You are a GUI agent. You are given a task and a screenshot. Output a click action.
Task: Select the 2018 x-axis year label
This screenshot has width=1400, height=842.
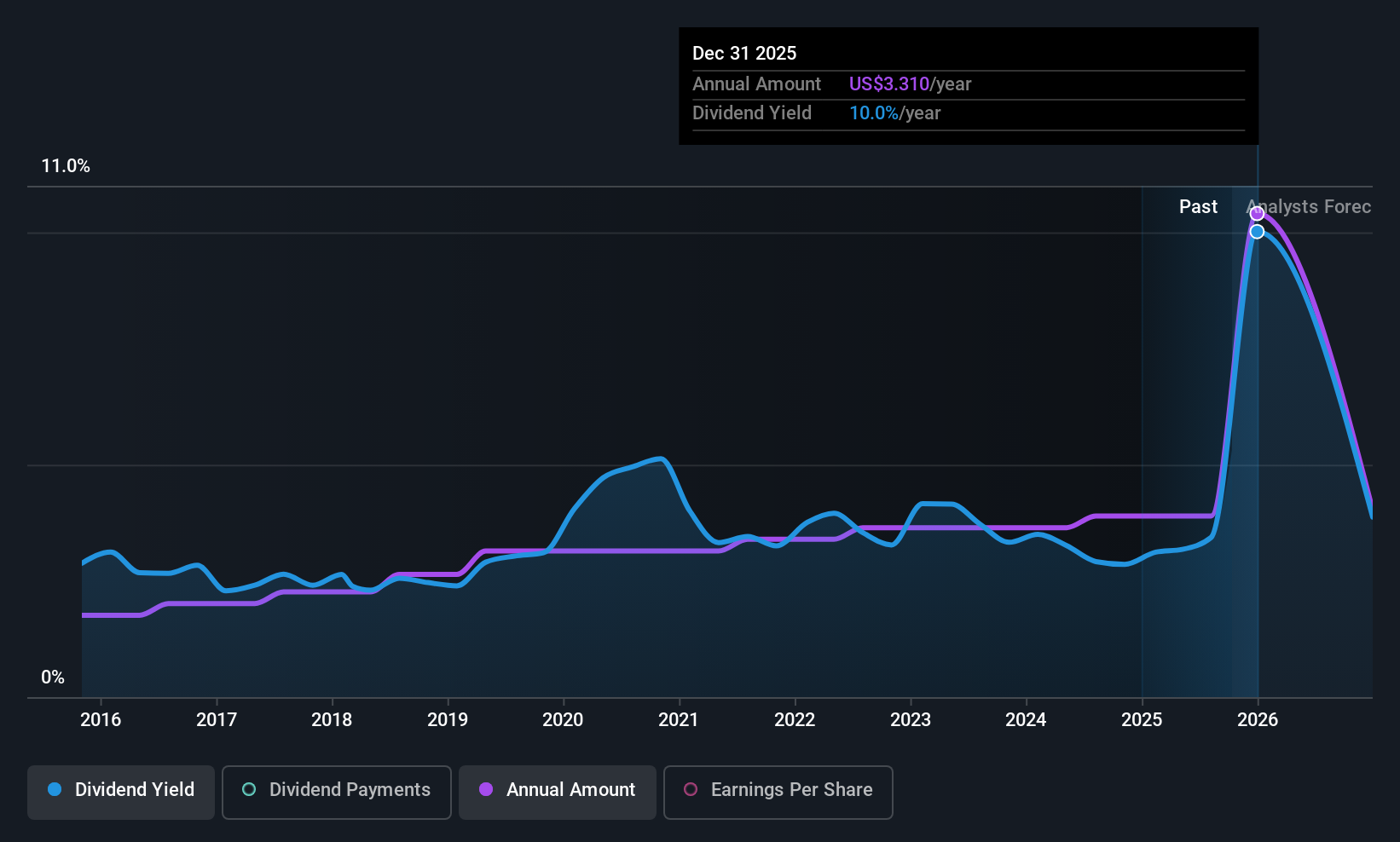click(x=332, y=720)
